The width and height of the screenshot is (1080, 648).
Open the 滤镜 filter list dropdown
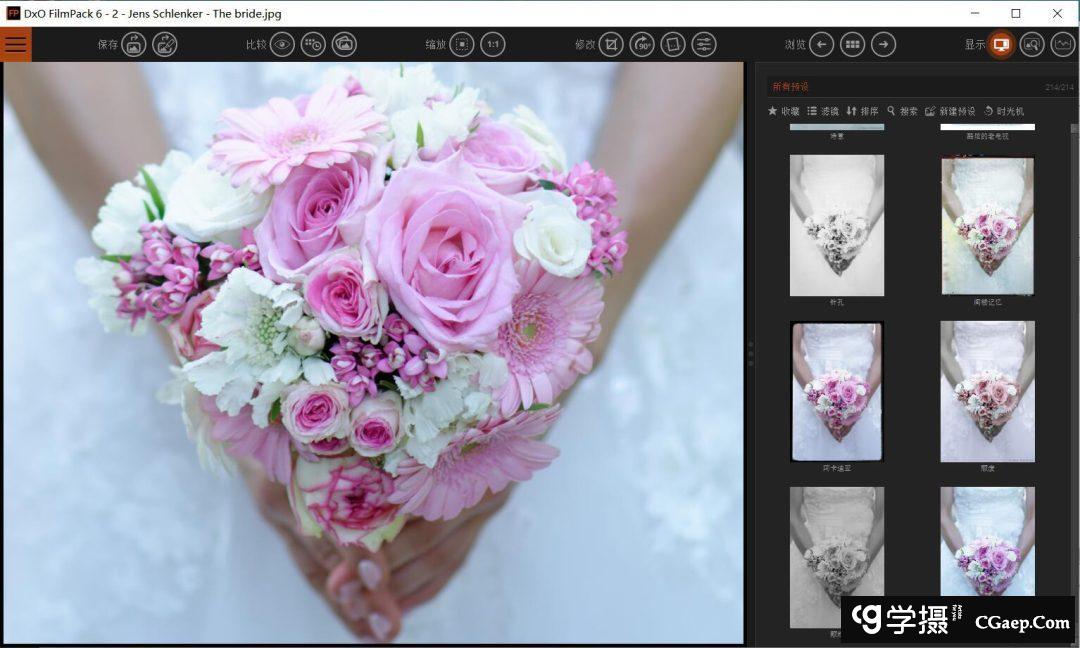point(823,111)
